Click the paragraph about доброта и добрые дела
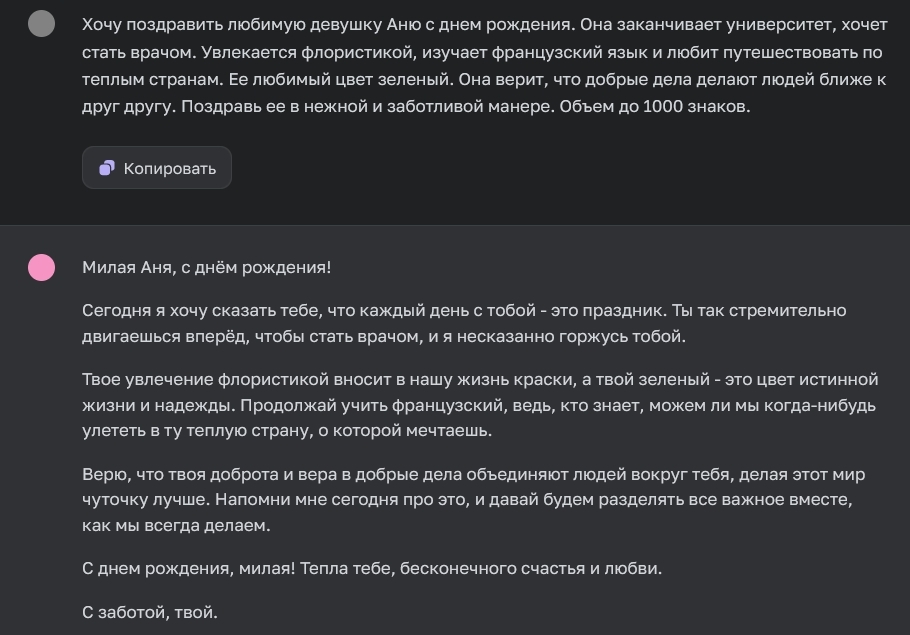910x635 pixels. point(450,500)
